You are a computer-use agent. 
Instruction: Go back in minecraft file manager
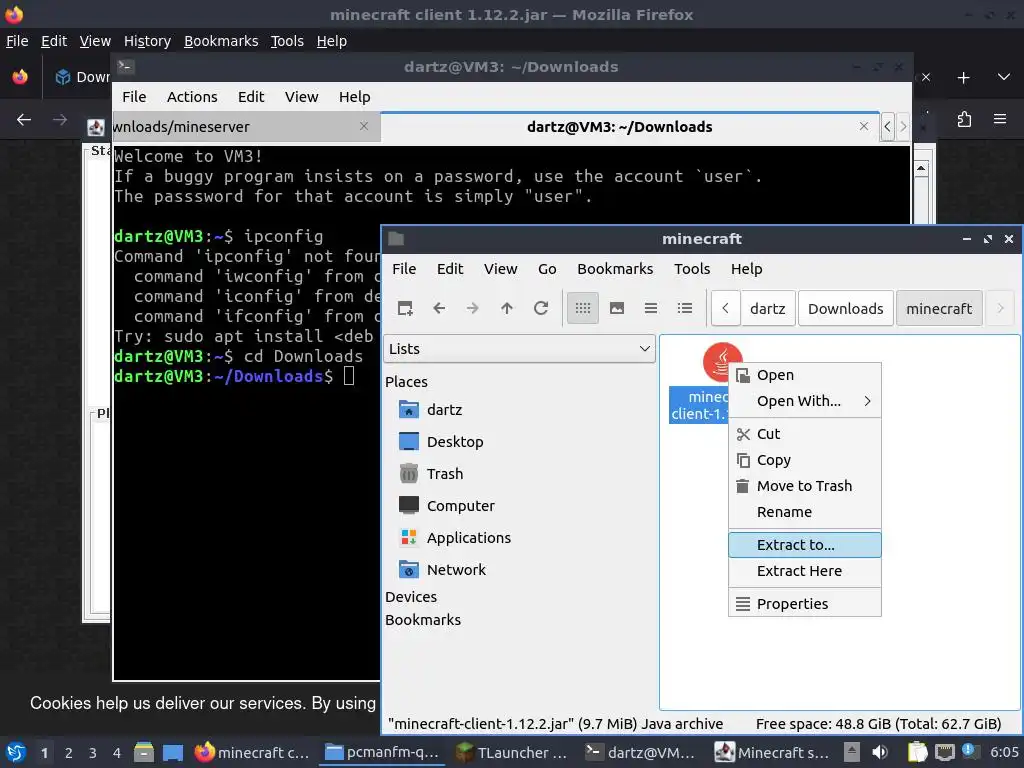[x=439, y=308]
